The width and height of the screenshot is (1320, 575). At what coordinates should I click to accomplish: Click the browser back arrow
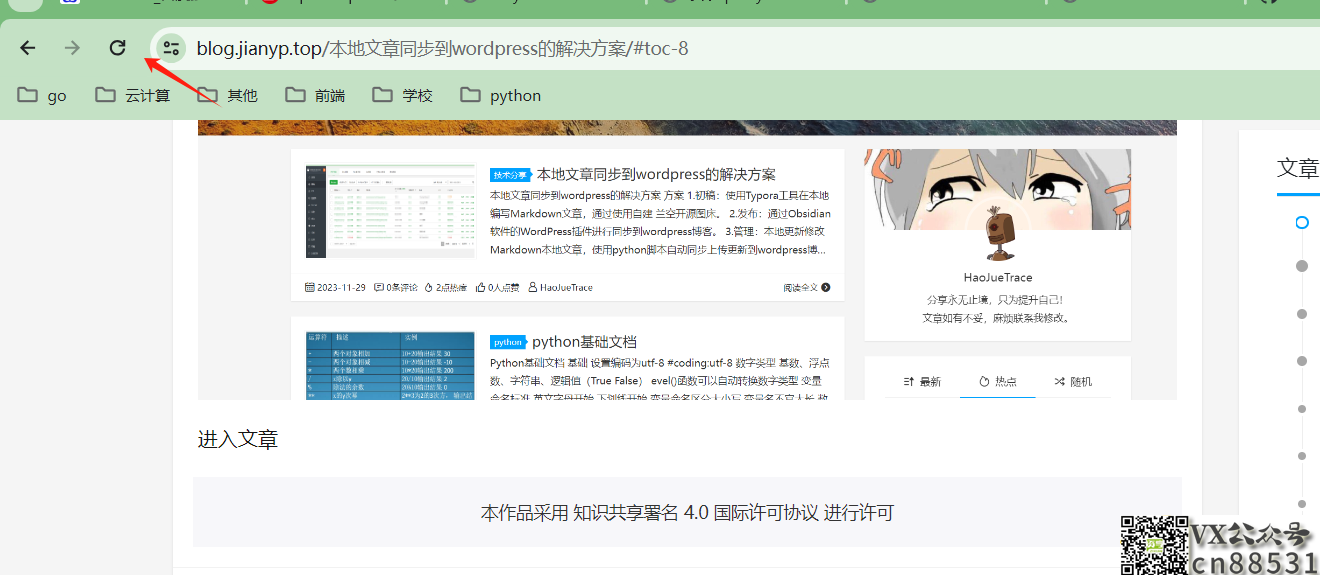28,48
